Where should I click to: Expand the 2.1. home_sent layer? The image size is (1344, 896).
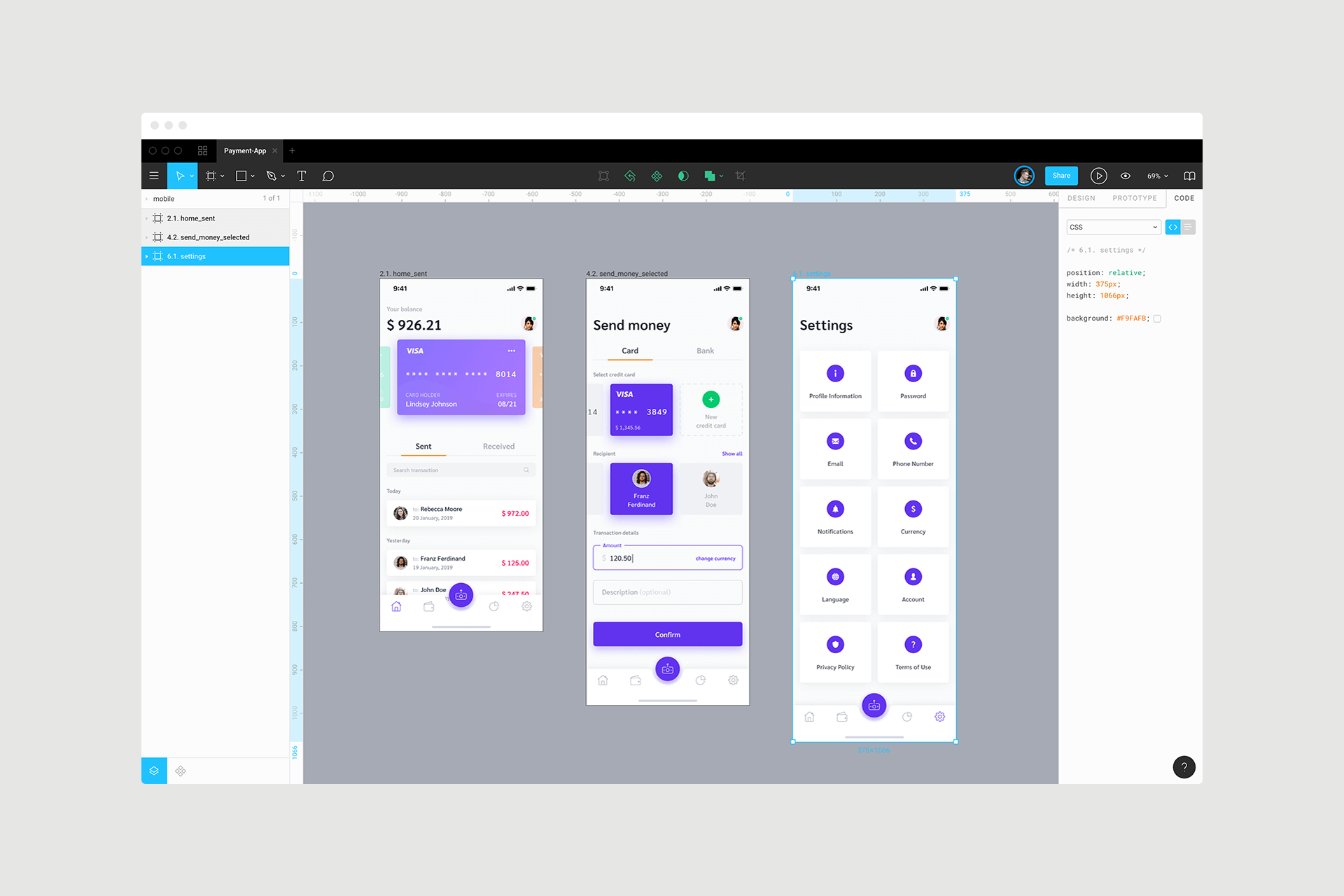pos(147,217)
